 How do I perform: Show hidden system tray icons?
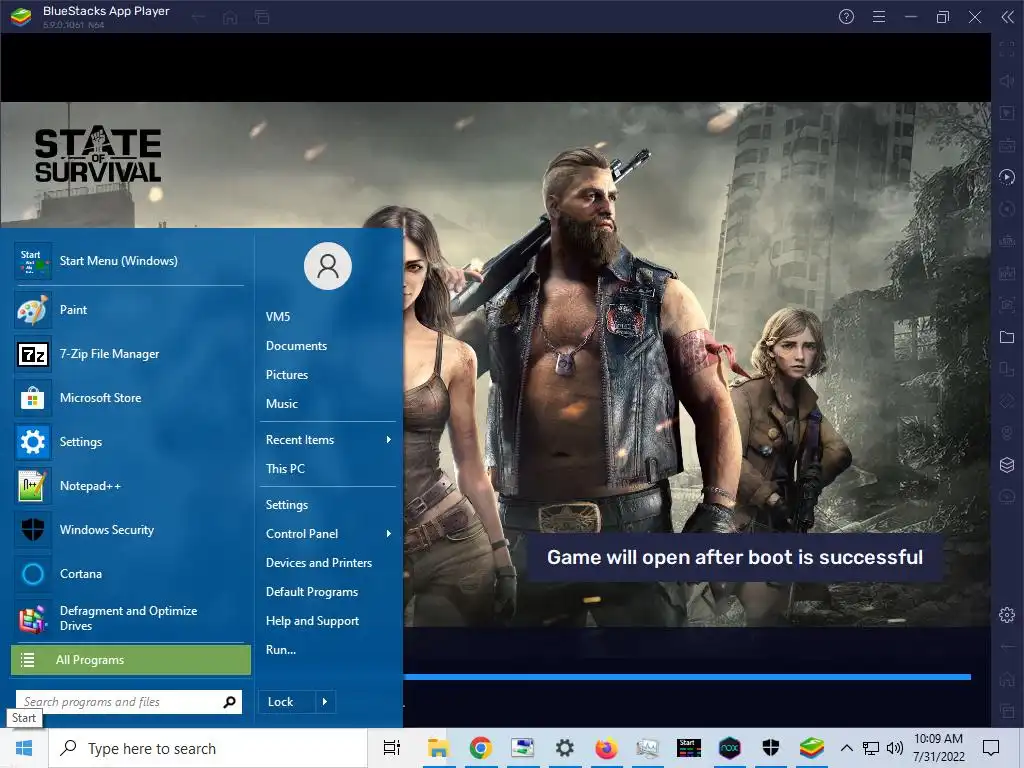click(846, 748)
